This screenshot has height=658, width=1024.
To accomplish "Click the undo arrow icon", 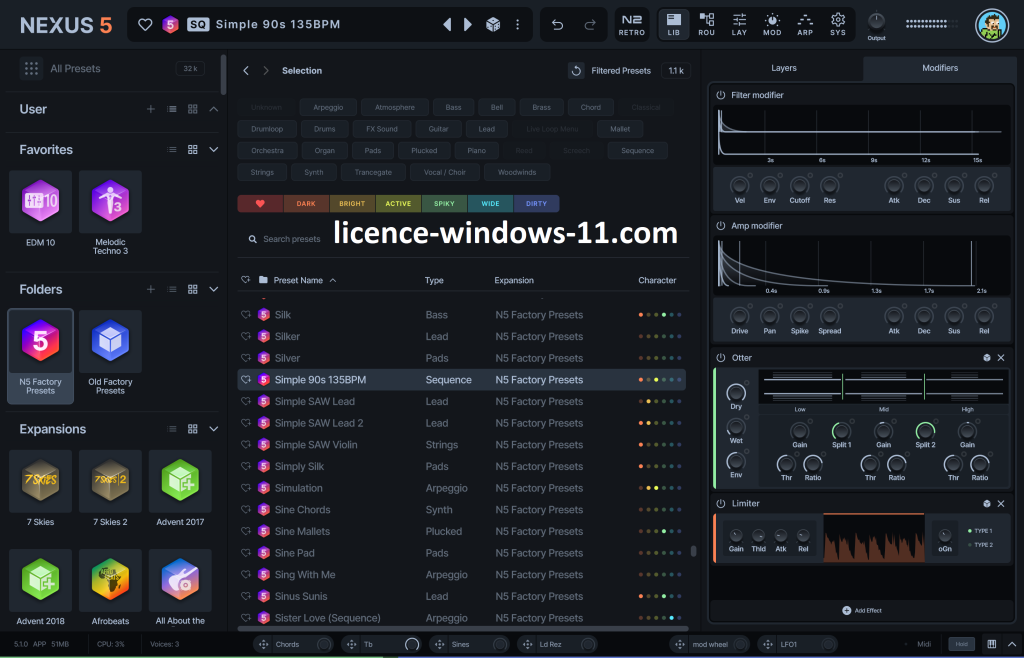I will coord(558,24).
